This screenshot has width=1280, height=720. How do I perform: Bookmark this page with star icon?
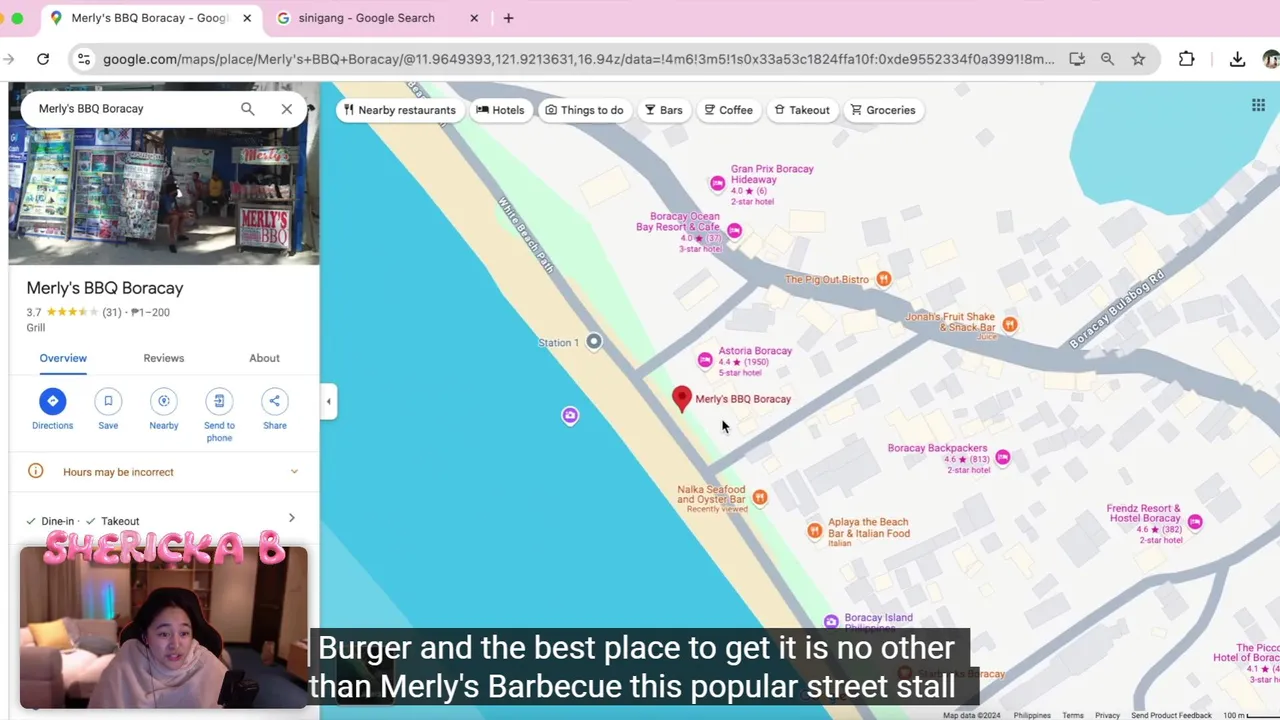pyautogui.click(x=1138, y=59)
